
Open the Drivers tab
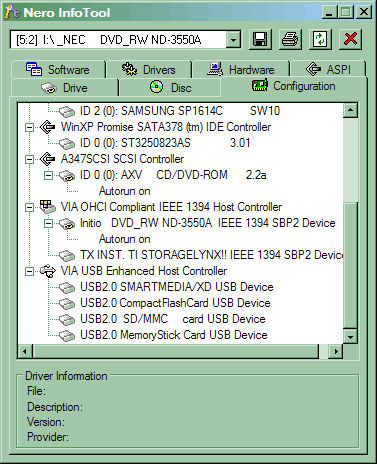[x=149, y=70]
